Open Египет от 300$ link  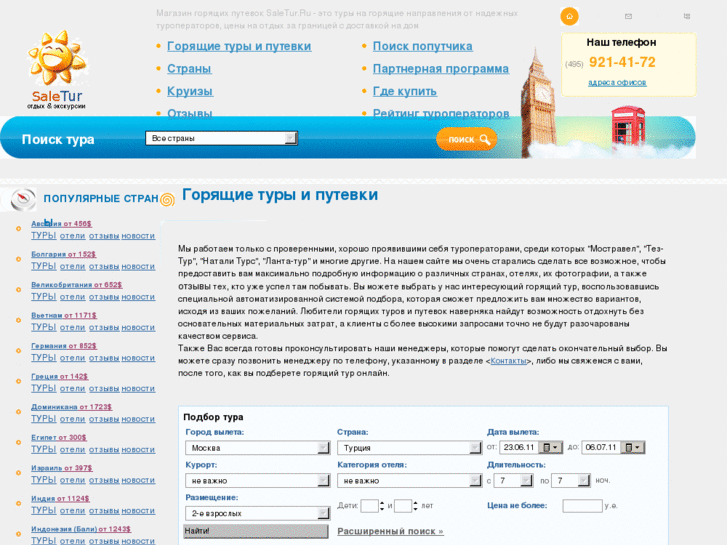pyautogui.click(x=59, y=437)
